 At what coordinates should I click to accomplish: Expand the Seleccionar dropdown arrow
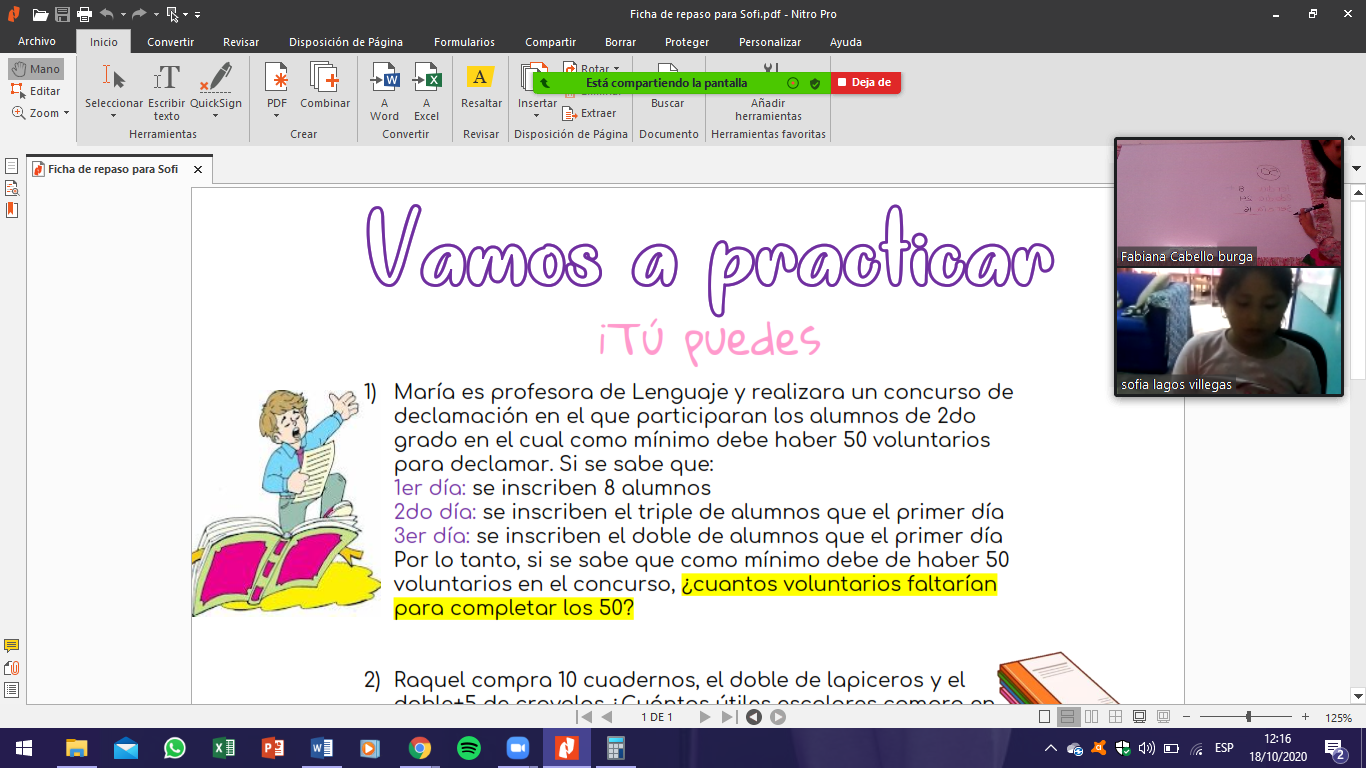click(x=113, y=116)
